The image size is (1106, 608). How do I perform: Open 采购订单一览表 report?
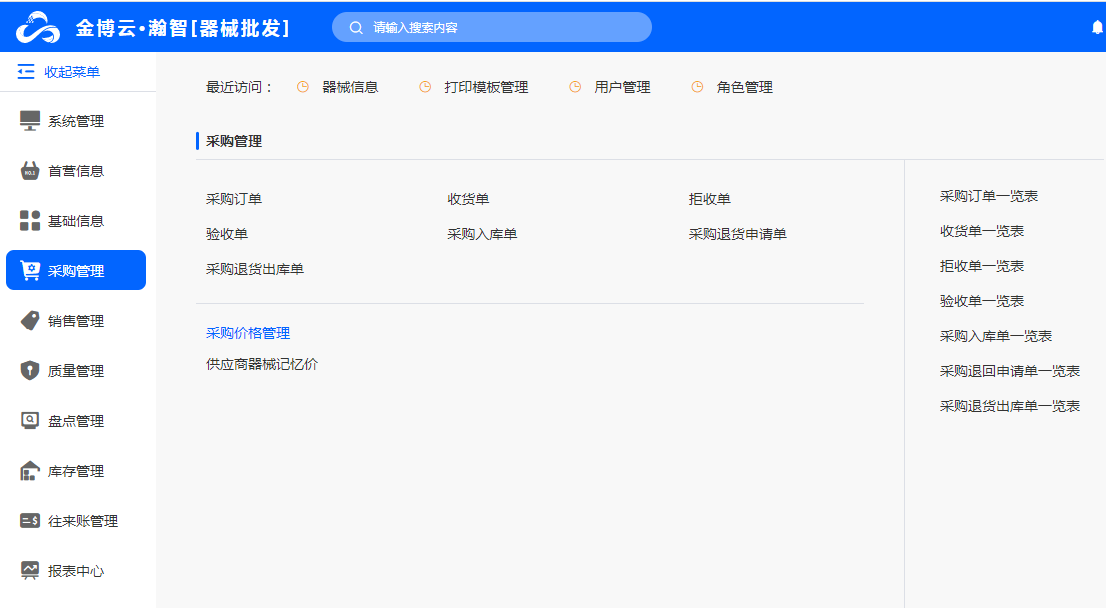click(989, 196)
